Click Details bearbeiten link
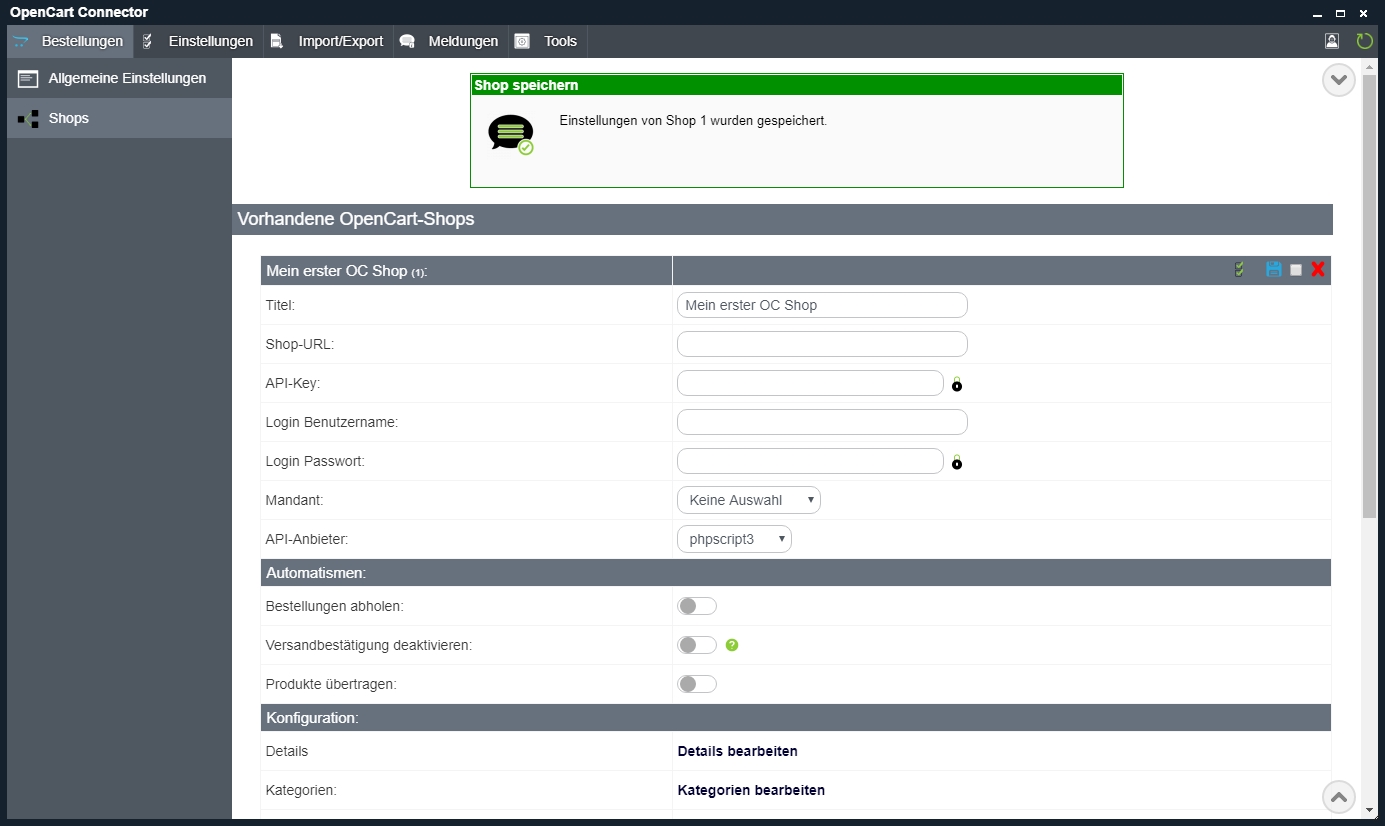The width and height of the screenshot is (1385, 826). [x=738, y=751]
